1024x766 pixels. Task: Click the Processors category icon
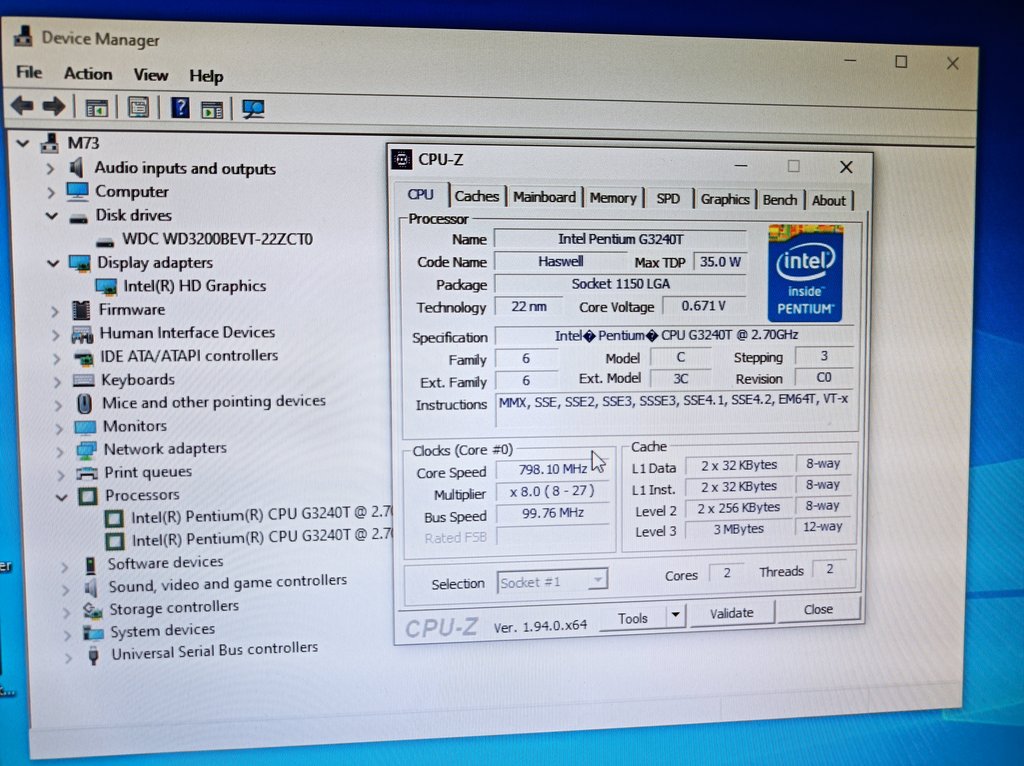coord(88,496)
